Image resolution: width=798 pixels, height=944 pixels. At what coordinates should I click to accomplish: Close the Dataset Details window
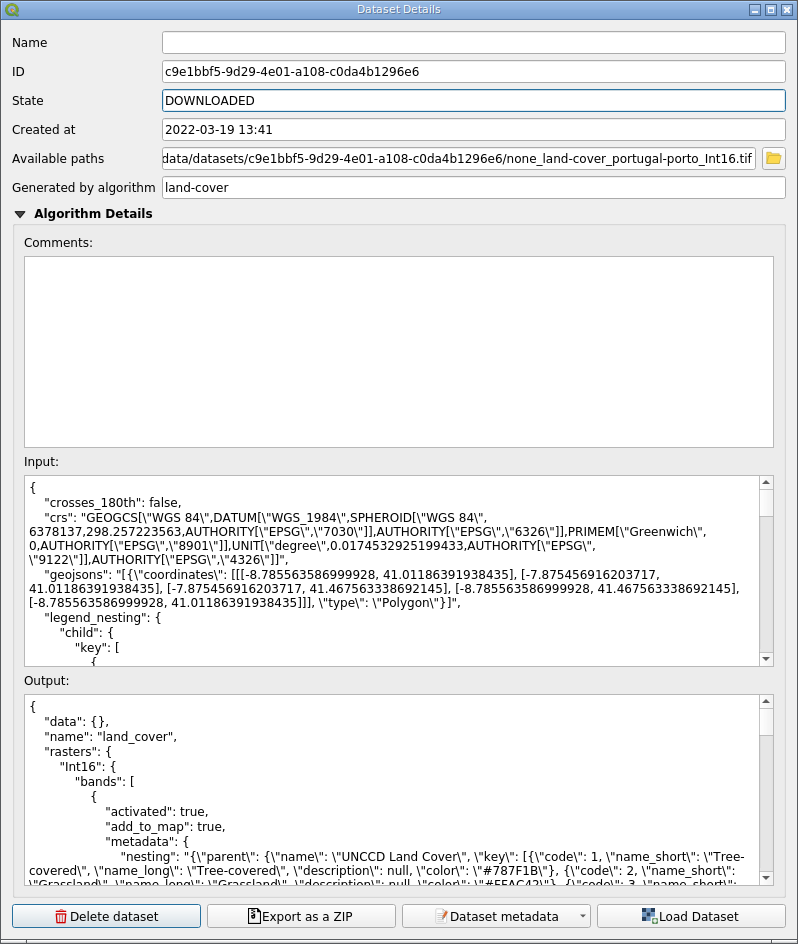[787, 10]
